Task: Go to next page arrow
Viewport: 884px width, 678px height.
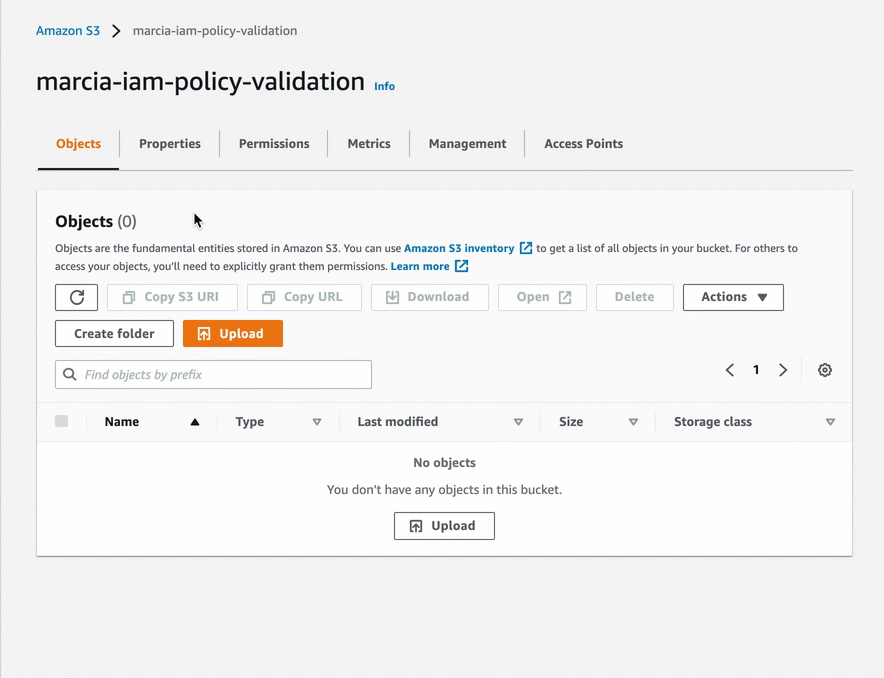Action: [783, 370]
